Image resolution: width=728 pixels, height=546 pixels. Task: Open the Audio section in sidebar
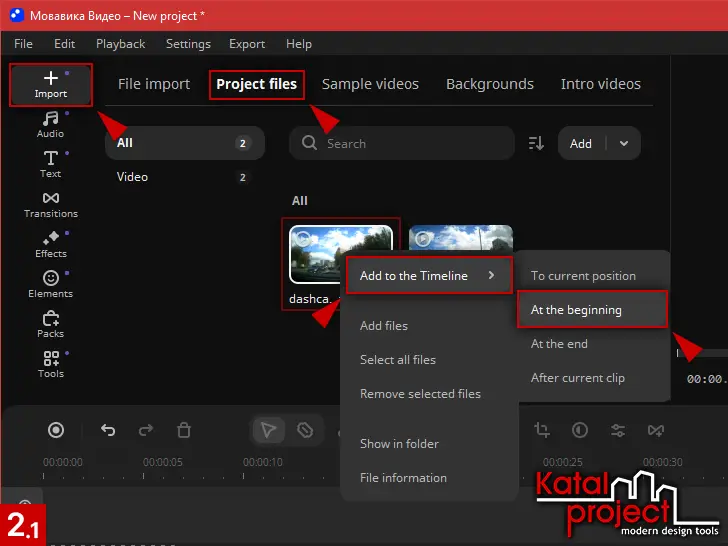[x=51, y=125]
